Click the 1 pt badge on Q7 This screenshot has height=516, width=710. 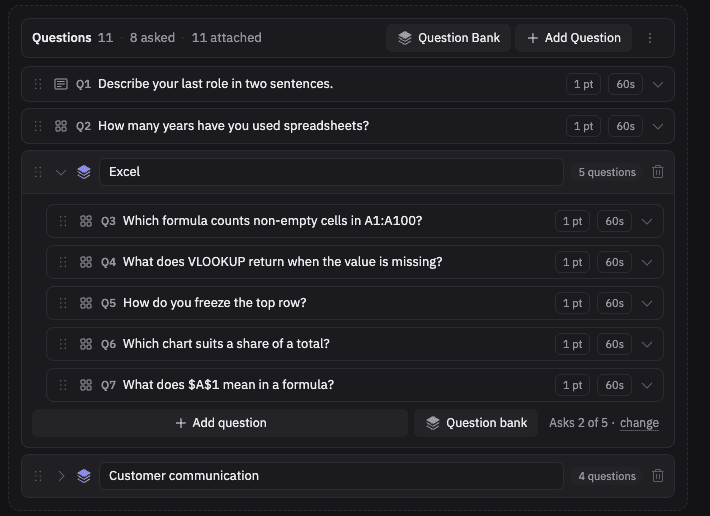[572, 385]
